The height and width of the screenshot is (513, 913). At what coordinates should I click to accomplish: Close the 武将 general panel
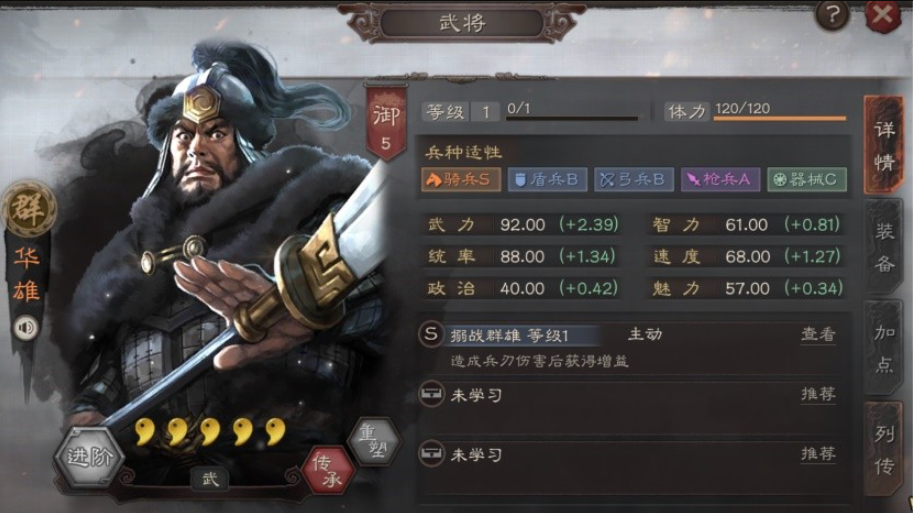pyautogui.click(x=882, y=15)
